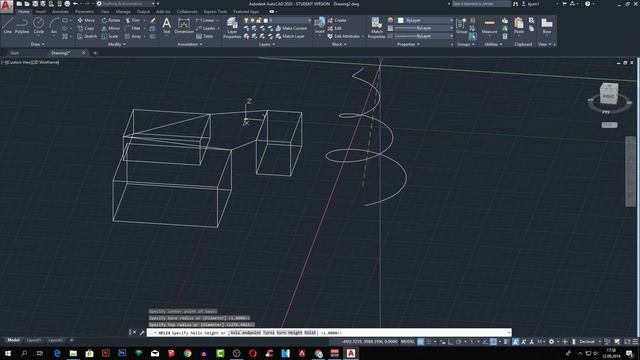Toggle grid display in status bar
This screenshot has height=360, width=640.
pyautogui.click(x=420, y=342)
